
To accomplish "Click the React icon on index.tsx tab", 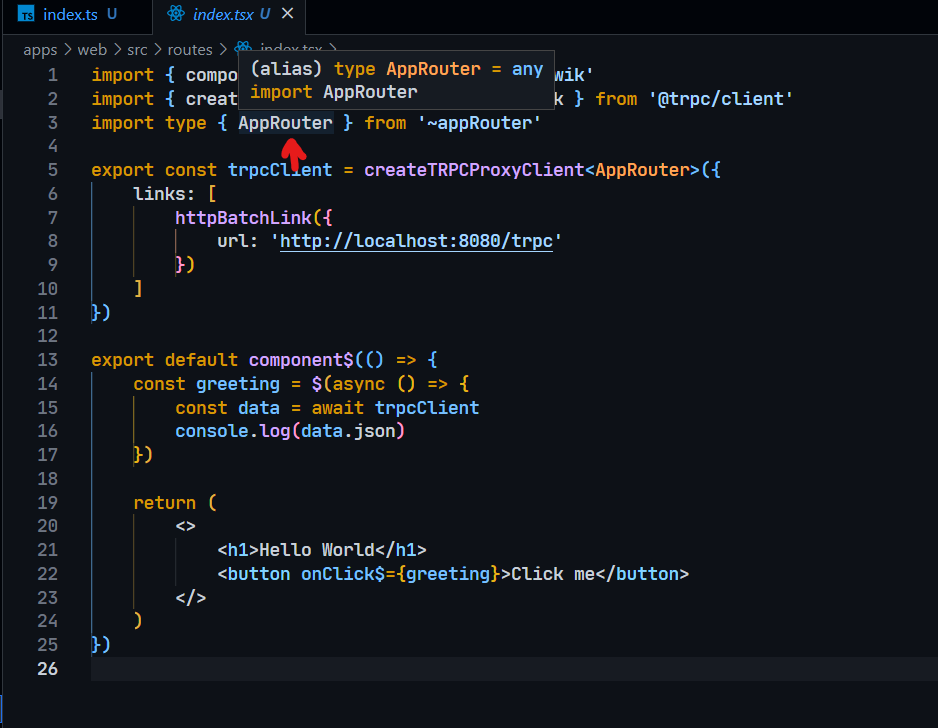I will pos(175,14).
